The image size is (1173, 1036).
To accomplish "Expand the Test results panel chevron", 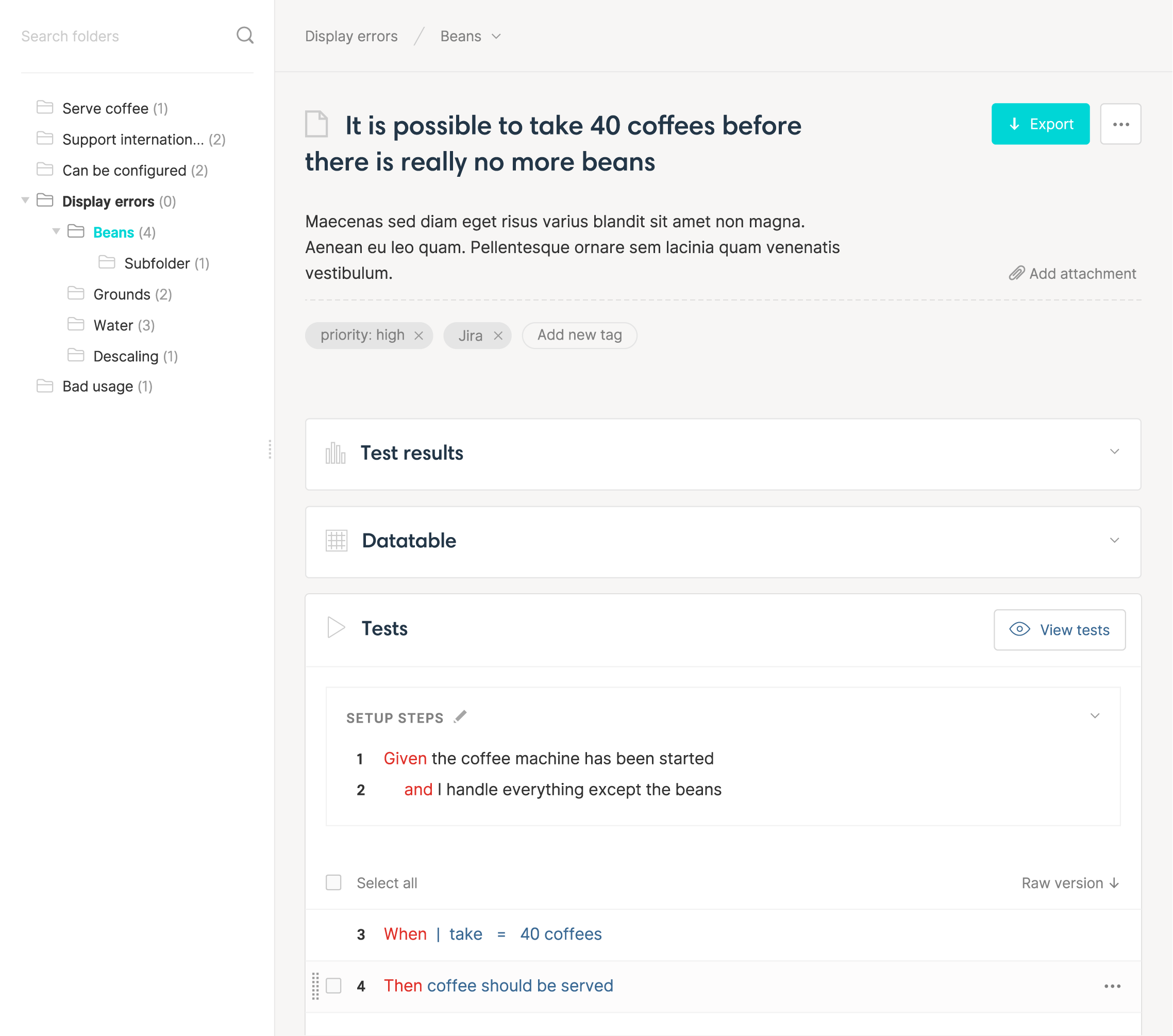I will (1114, 452).
